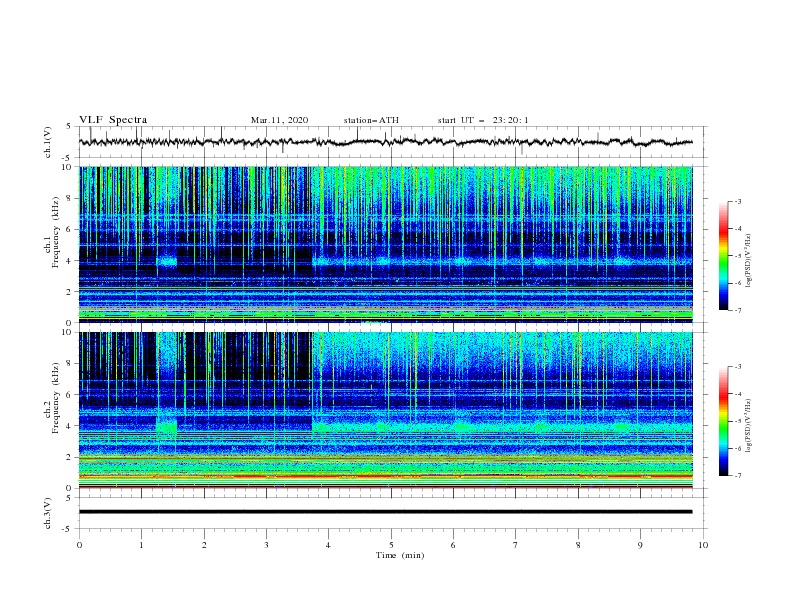This screenshot has width=792, height=612.
Task: Click the "VLF Spectra" title text
Action: (x=113, y=120)
